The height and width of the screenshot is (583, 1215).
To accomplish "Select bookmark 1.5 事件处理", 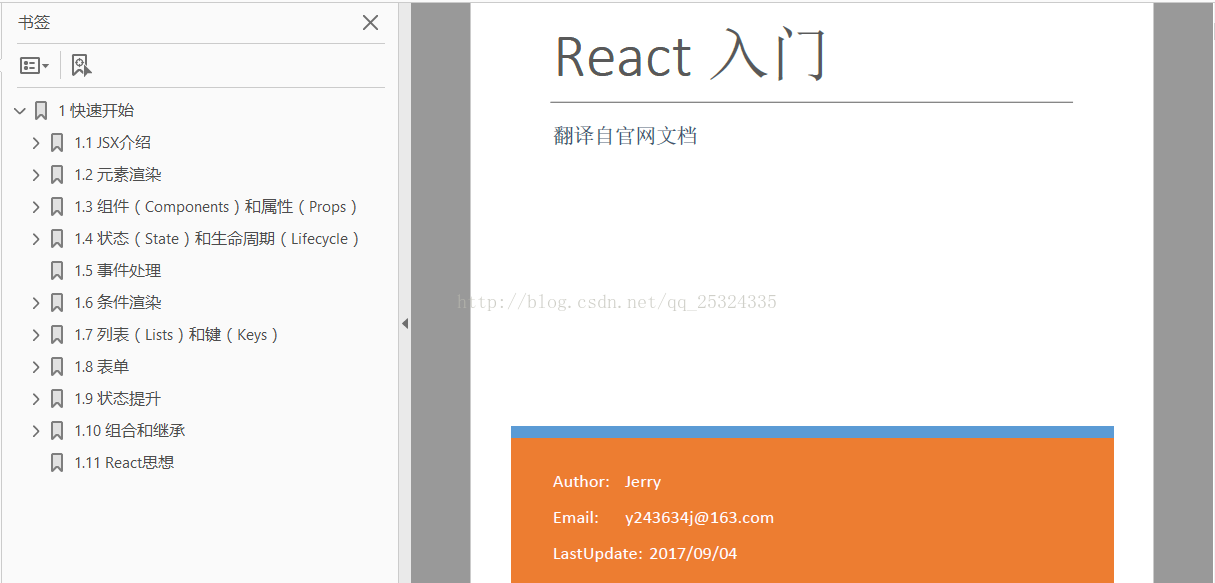I will 118,271.
